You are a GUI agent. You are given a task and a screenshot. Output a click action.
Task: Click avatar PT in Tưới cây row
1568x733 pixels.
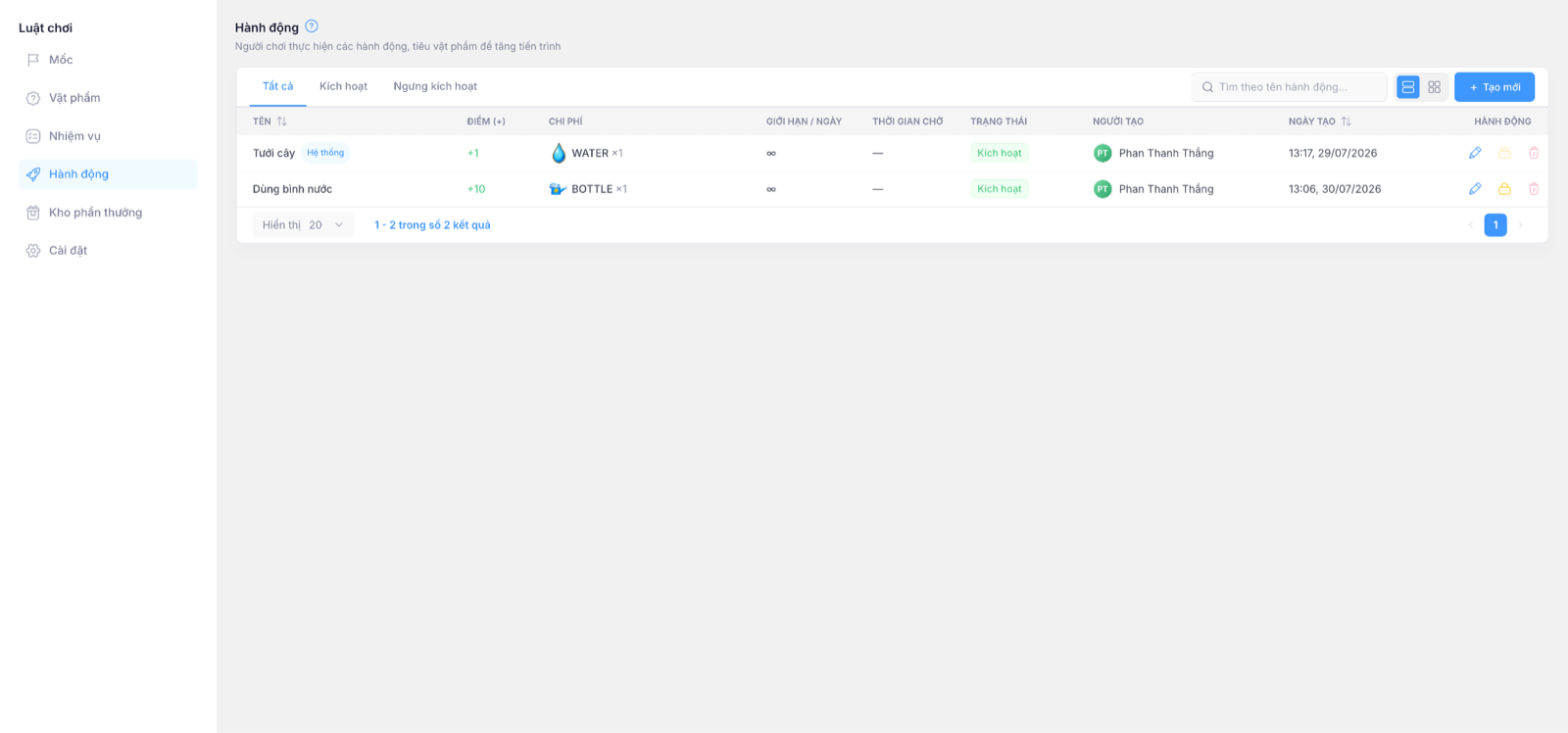tap(1102, 153)
